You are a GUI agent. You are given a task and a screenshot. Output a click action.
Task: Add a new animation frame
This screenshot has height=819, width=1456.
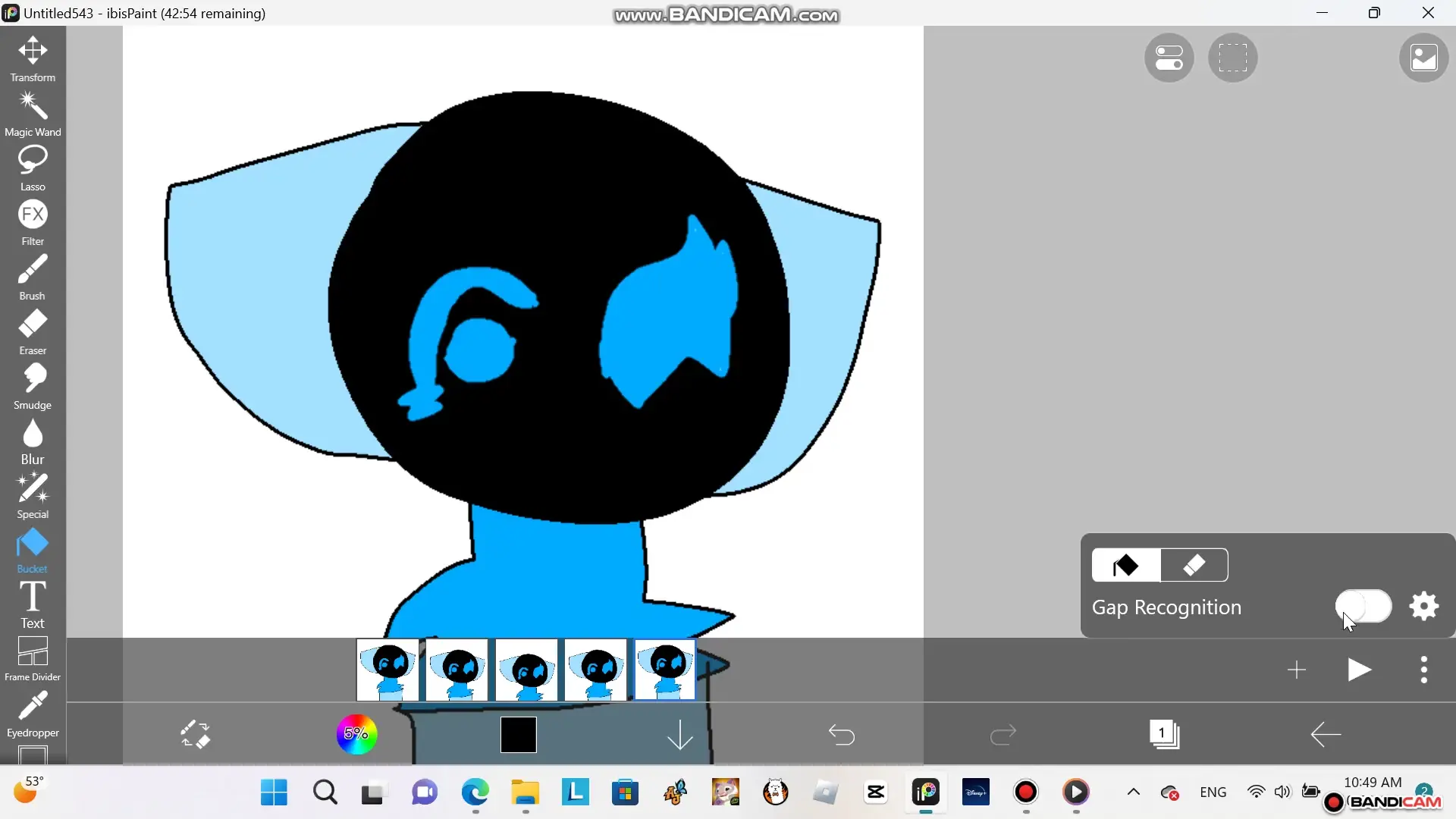tap(1297, 670)
